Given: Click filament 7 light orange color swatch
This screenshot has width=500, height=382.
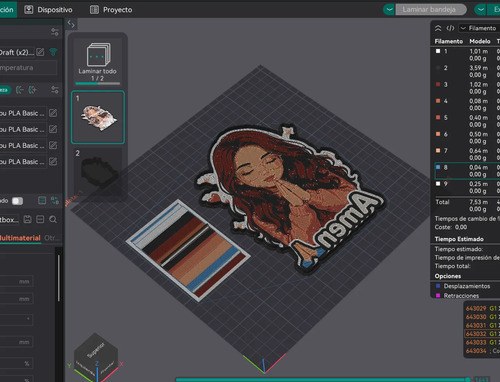Looking at the screenshot, I should [x=438, y=151].
